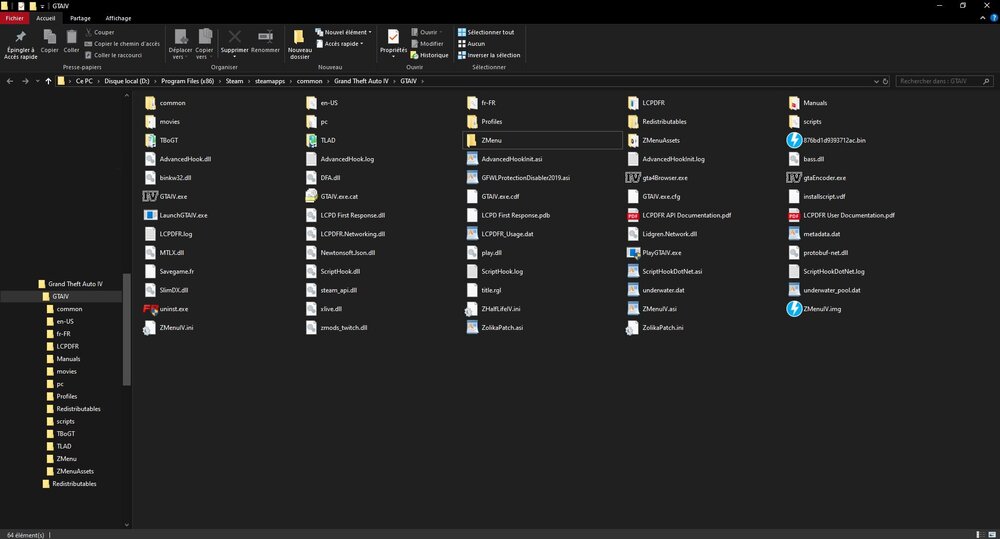The height and width of the screenshot is (539, 1000).
Task: Switch to the Affichage ribbon tab
Action: 118,18
